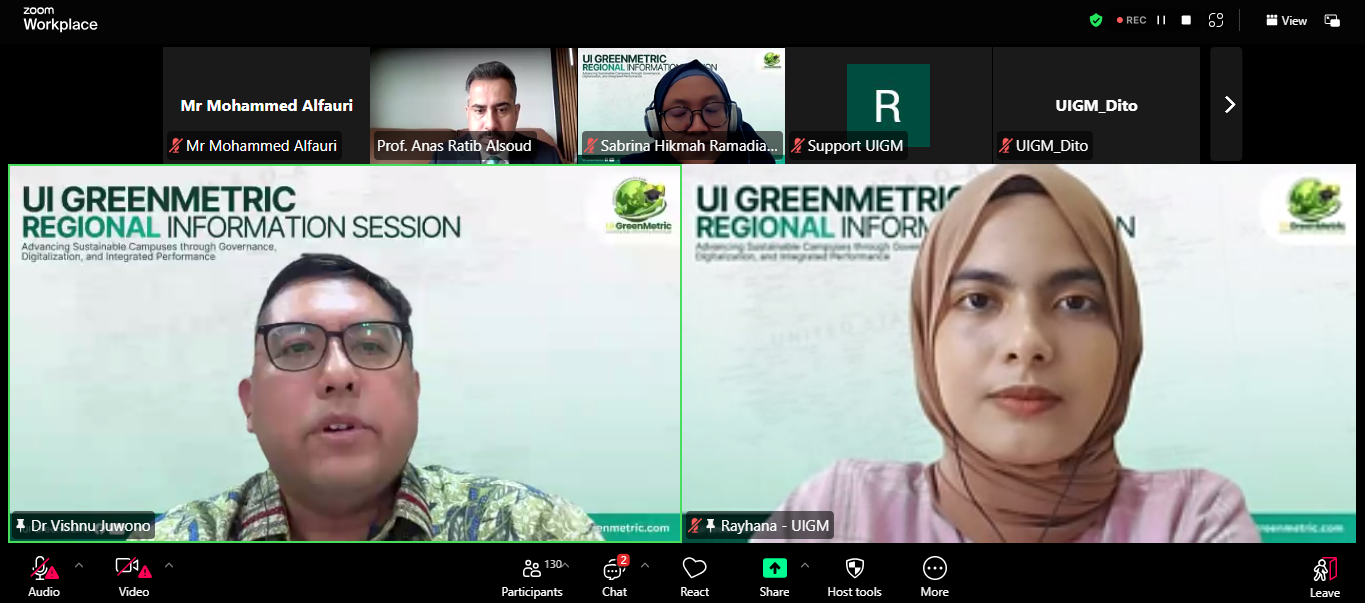Viewport: 1365px width, 603px height.
Task: Open the Chat panel
Action: point(614,577)
